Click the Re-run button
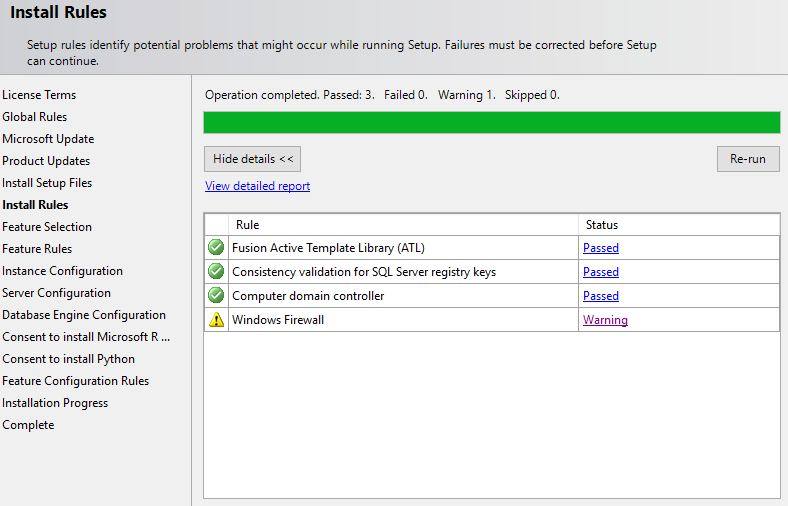This screenshot has width=788, height=506. click(748, 159)
